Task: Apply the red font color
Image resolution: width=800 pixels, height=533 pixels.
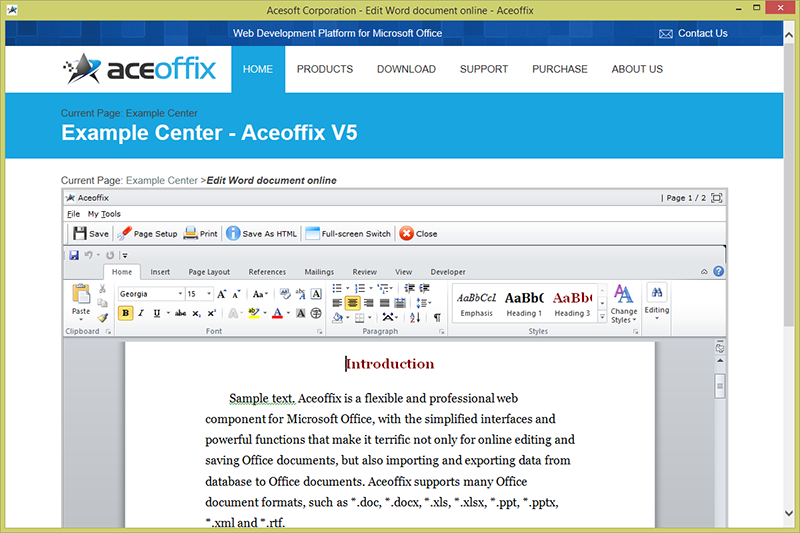Action: (x=277, y=313)
